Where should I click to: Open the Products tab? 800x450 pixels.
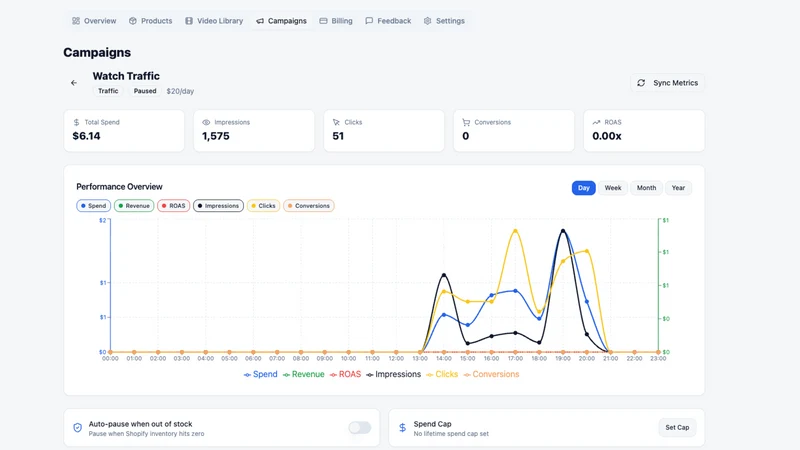tap(151, 21)
